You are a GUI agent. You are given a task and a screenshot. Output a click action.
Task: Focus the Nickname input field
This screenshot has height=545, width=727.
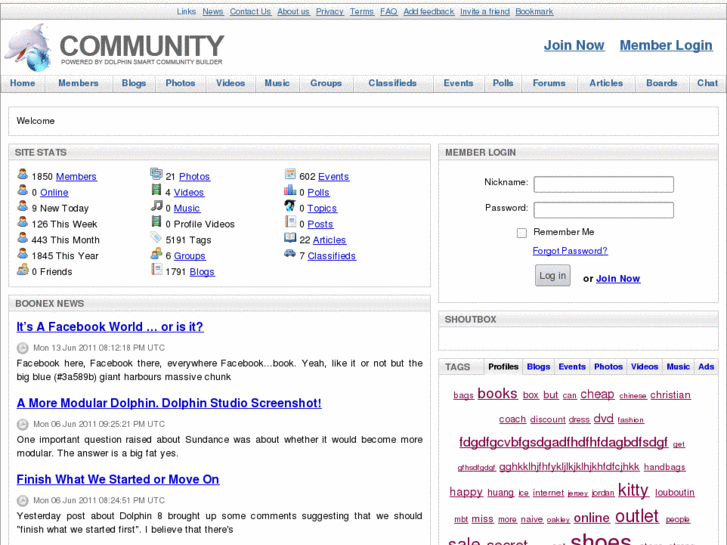pos(604,184)
